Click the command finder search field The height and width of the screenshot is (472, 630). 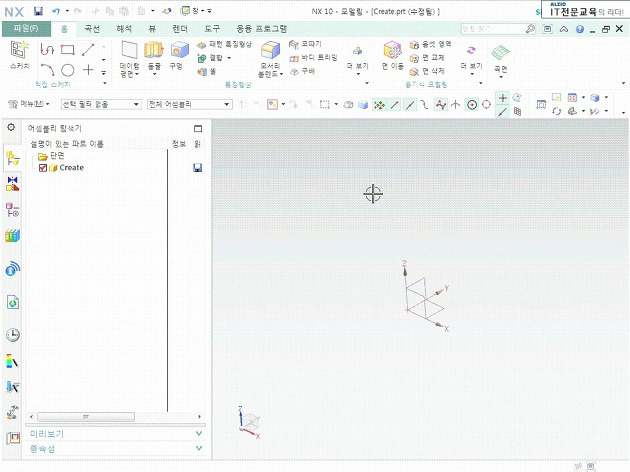coord(492,29)
